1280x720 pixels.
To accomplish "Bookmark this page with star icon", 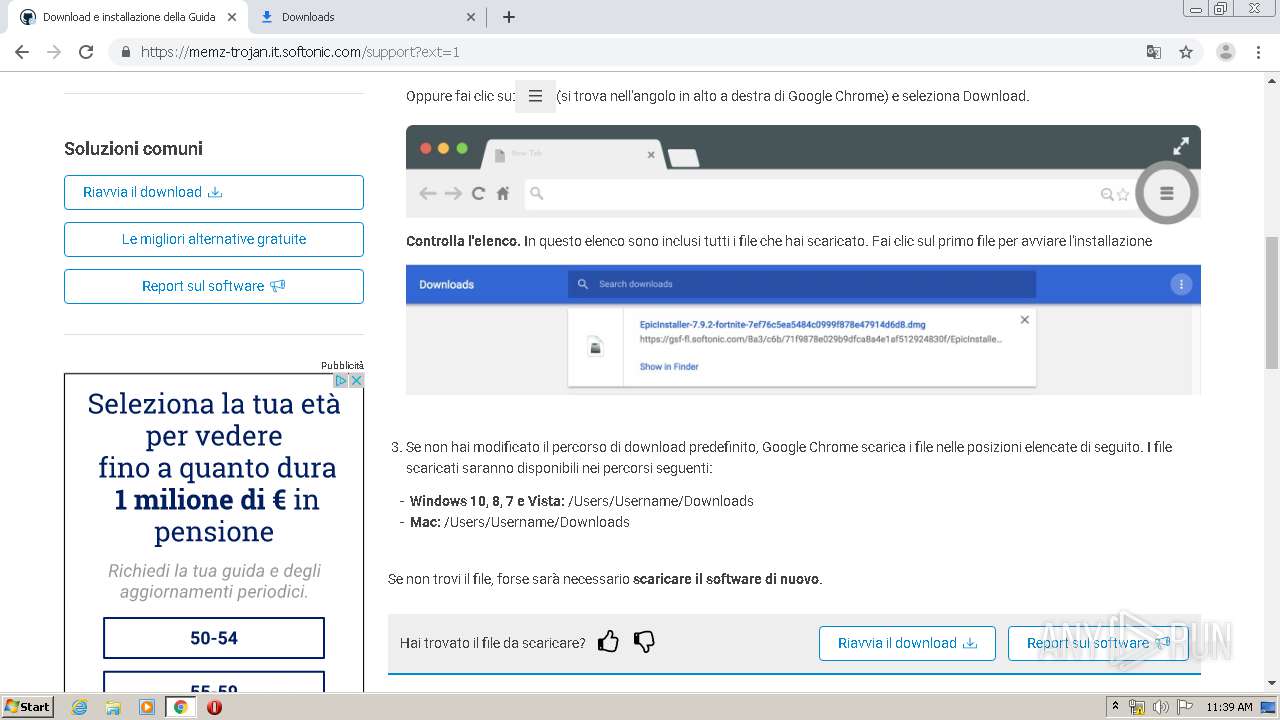I will tap(1186, 52).
